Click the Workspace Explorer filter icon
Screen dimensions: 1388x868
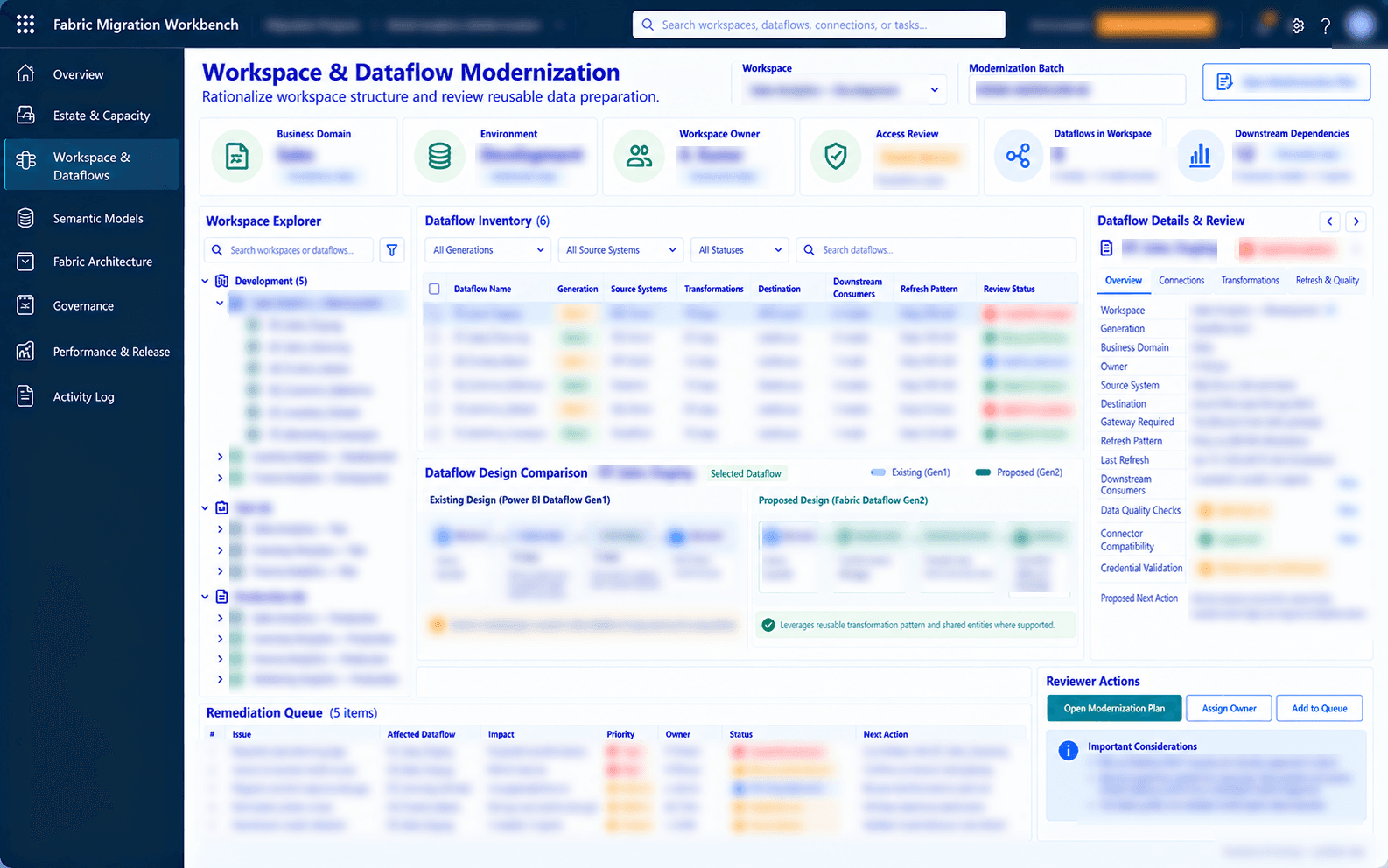point(392,250)
